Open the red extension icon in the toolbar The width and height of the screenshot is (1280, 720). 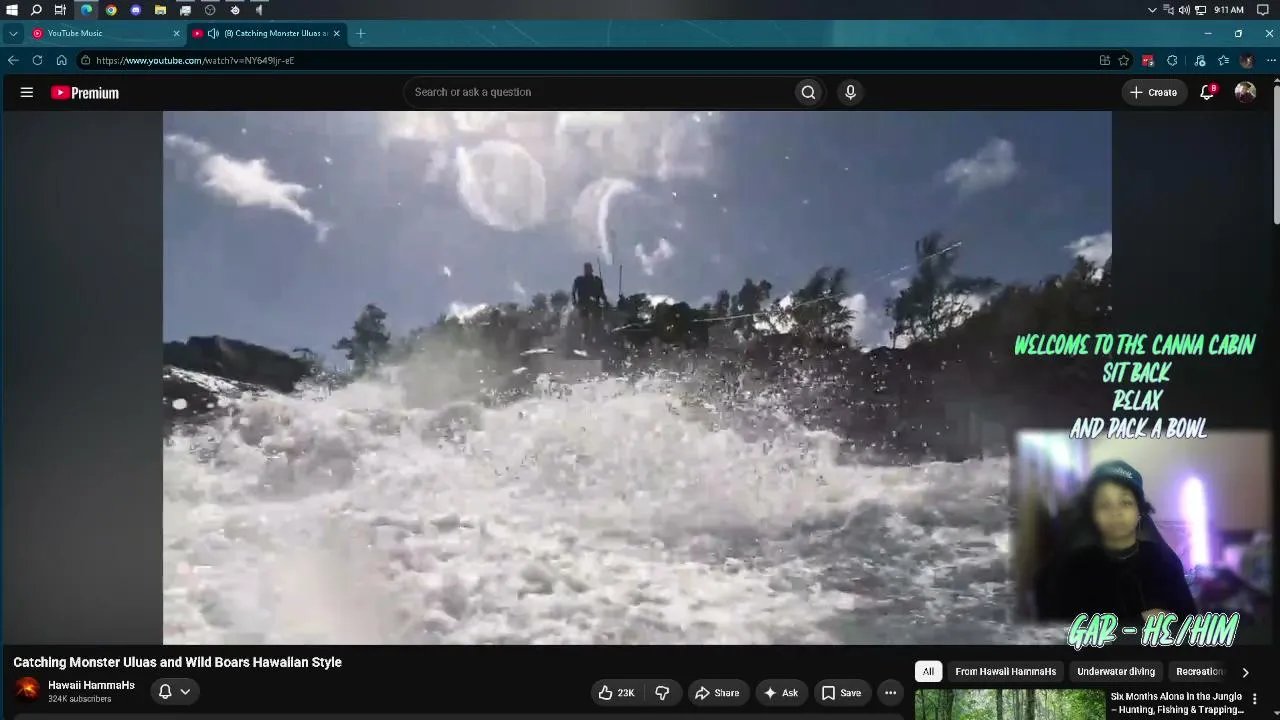[1148, 60]
